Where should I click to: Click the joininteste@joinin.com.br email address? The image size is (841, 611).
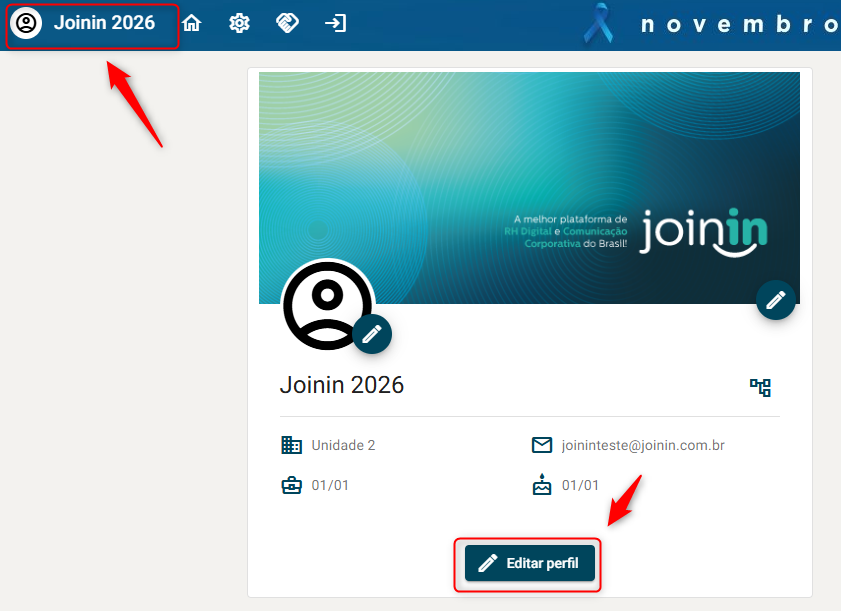pos(643,445)
